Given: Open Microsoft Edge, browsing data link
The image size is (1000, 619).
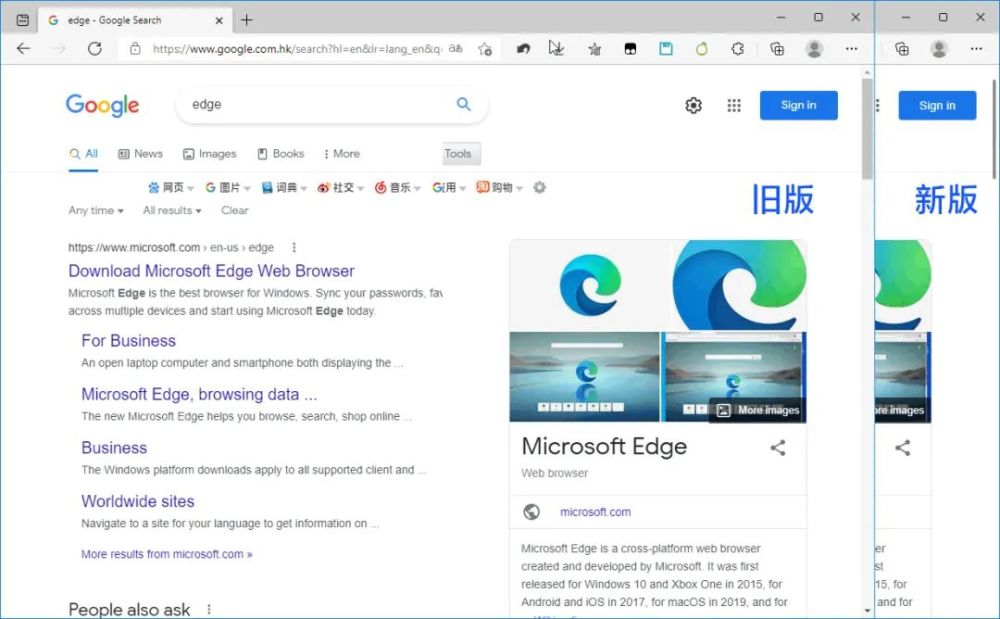Looking at the screenshot, I should [199, 394].
